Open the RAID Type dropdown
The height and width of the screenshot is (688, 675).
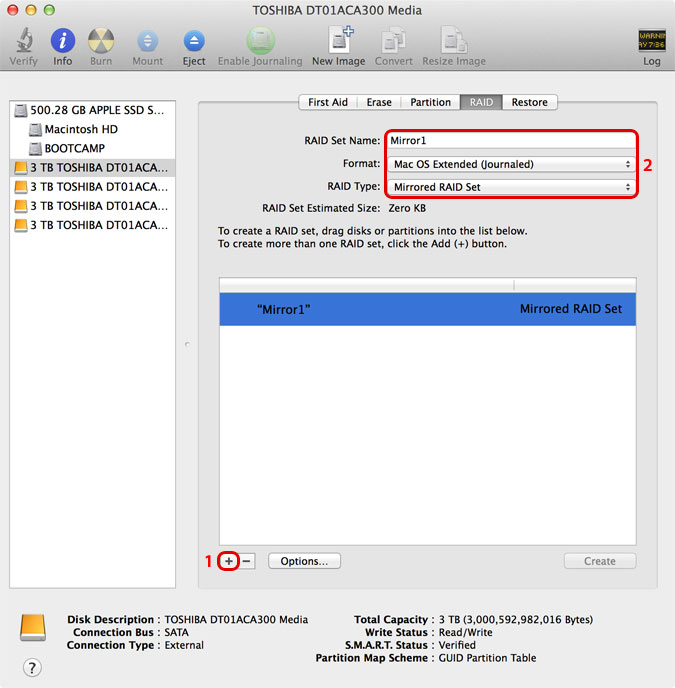point(512,187)
